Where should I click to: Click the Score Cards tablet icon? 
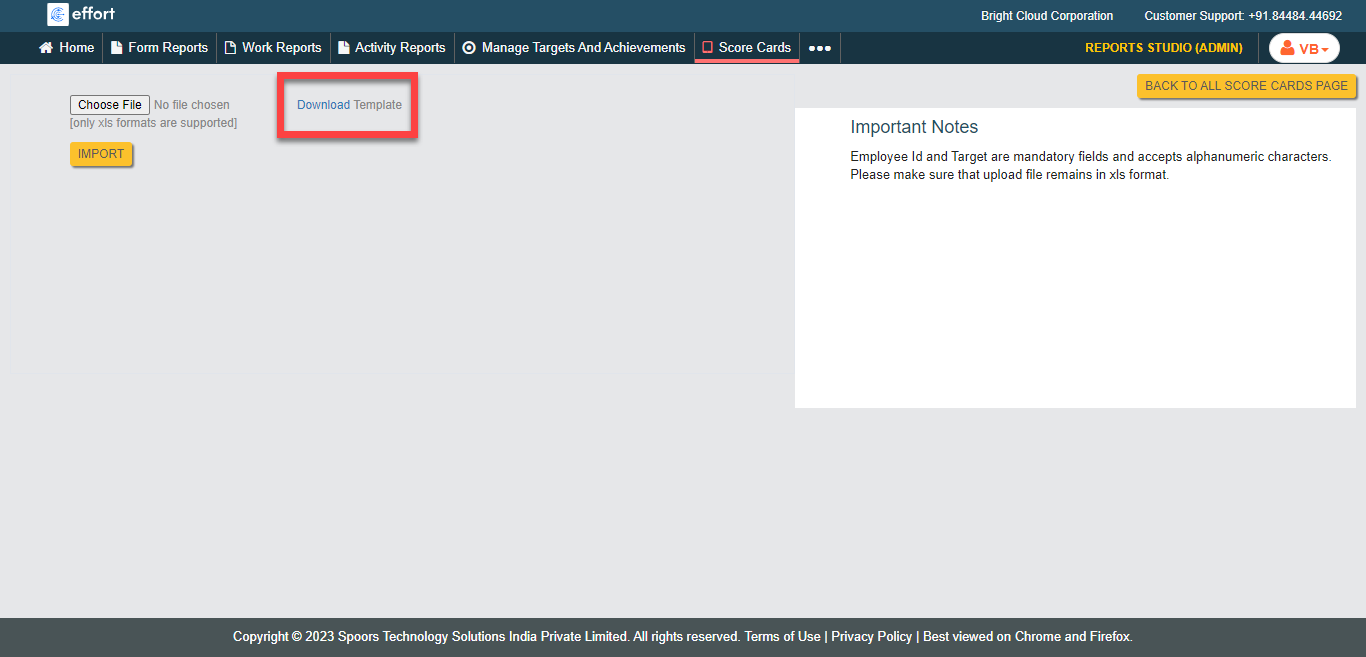(707, 48)
